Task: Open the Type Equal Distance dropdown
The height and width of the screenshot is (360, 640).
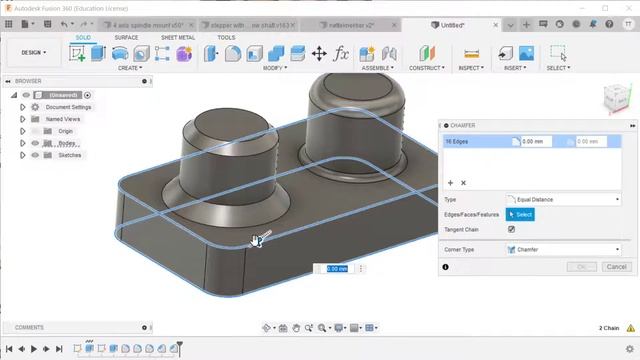Action: (x=563, y=200)
